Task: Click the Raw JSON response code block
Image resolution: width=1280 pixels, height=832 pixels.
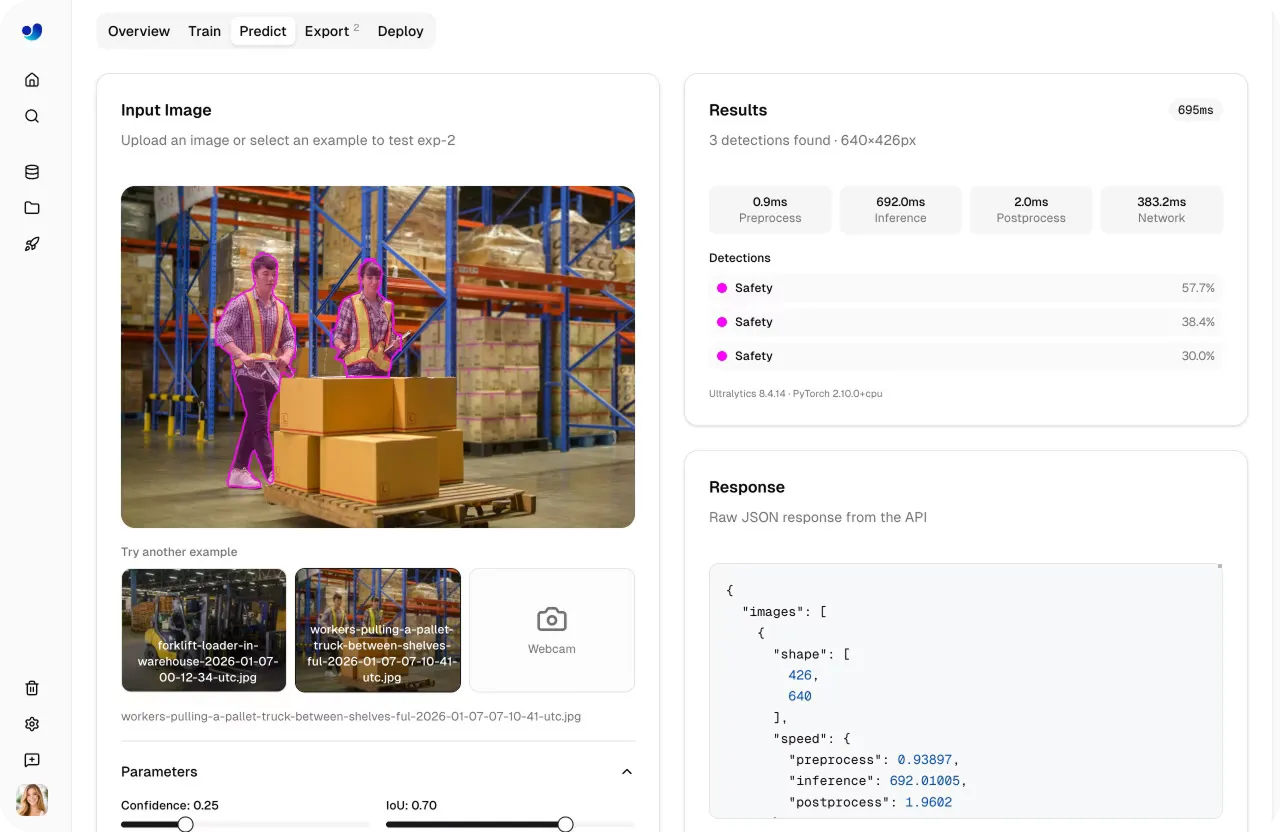Action: [x=966, y=691]
